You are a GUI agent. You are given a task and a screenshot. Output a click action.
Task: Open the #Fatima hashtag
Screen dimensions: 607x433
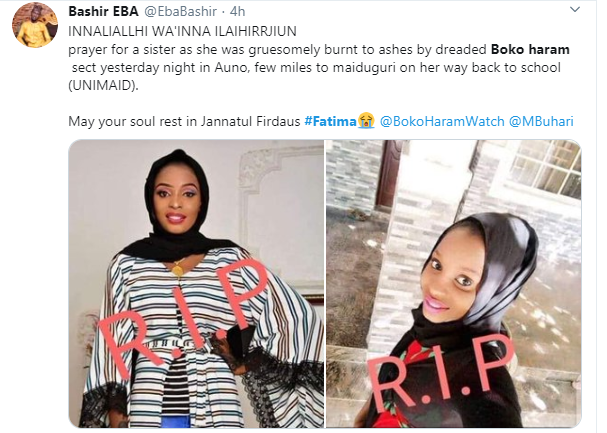pyautogui.click(x=330, y=122)
